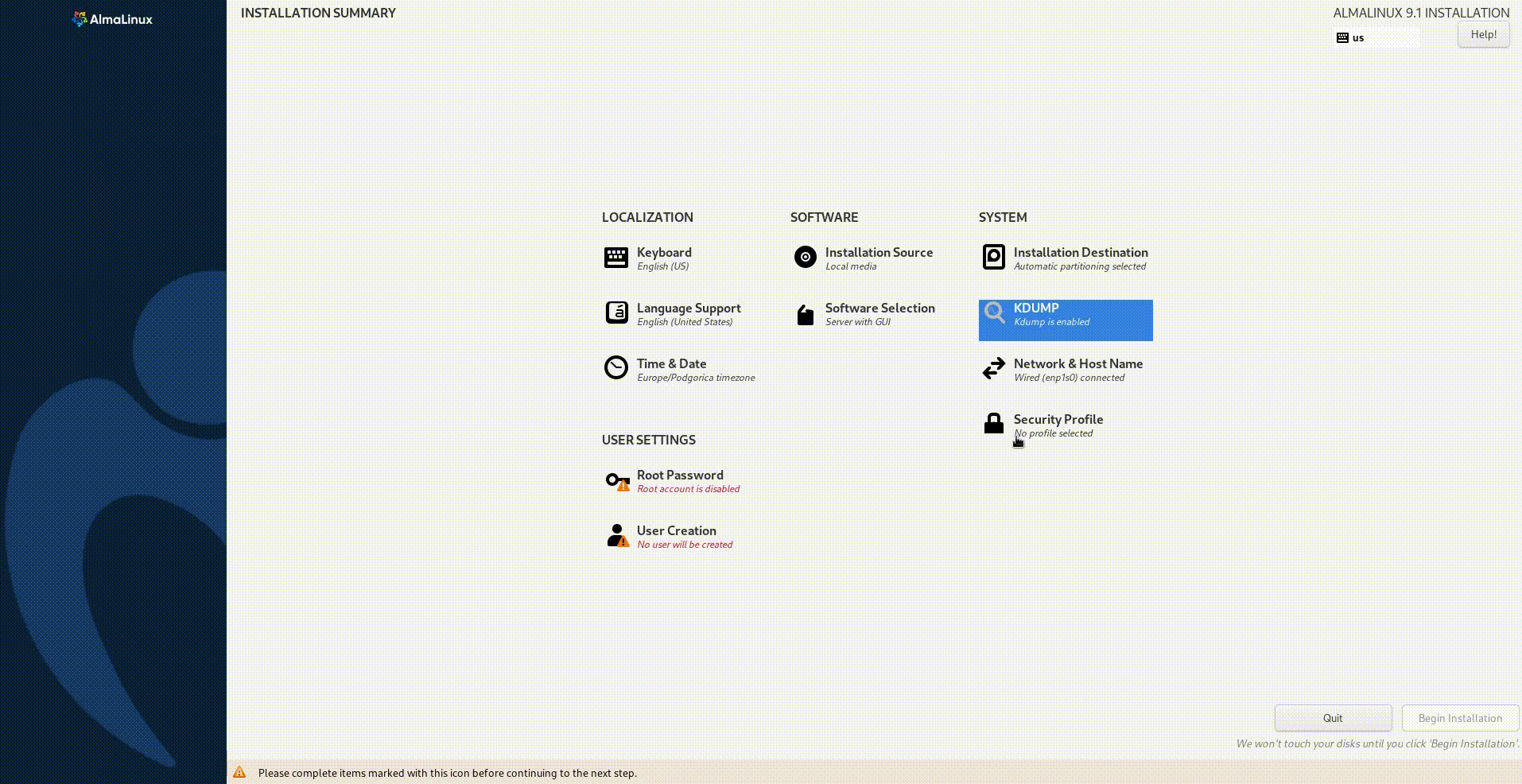1522x784 pixels.
Task: Click the Installation Source disc icon
Action: coord(805,257)
